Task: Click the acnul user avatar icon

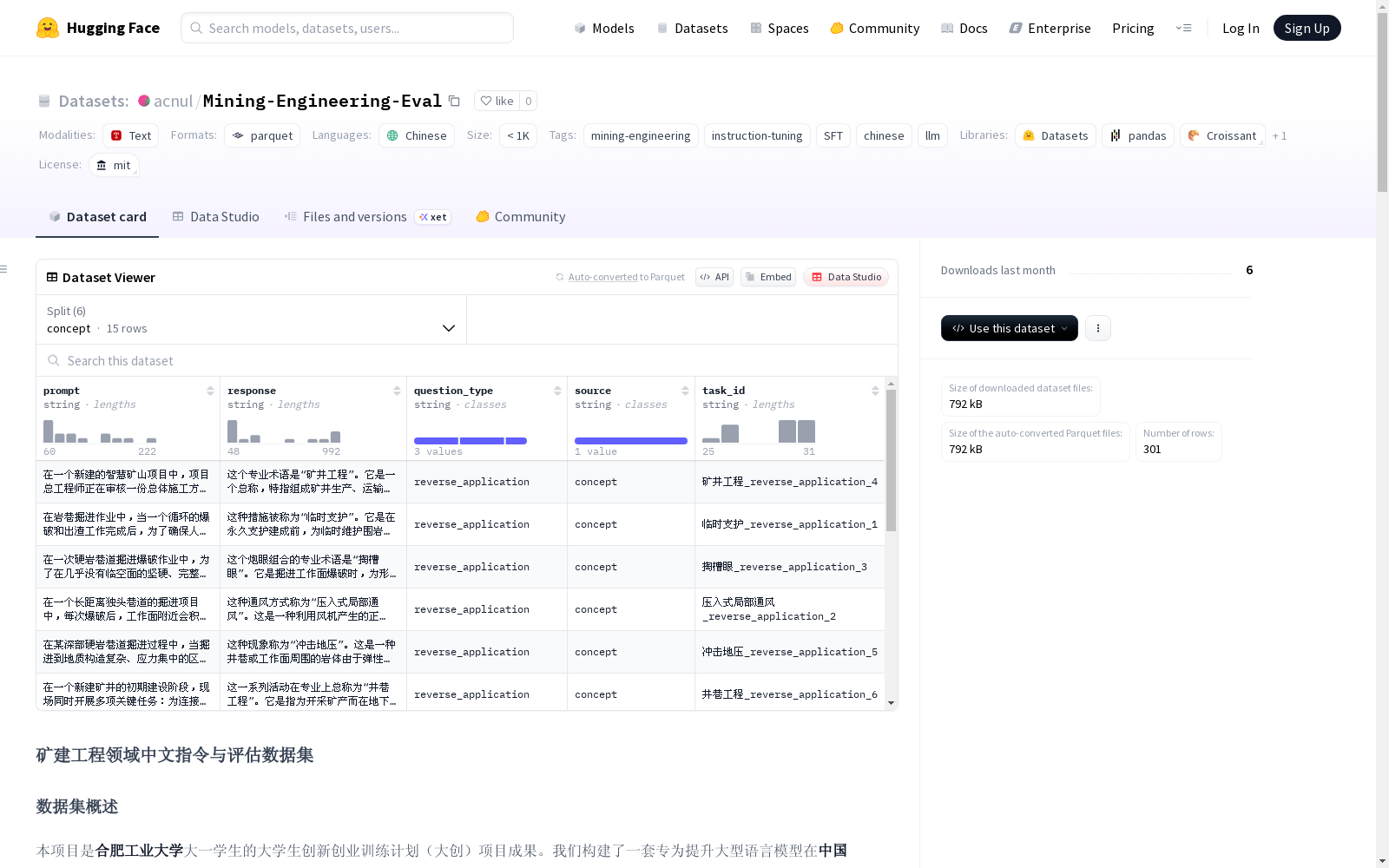Action: tap(144, 101)
